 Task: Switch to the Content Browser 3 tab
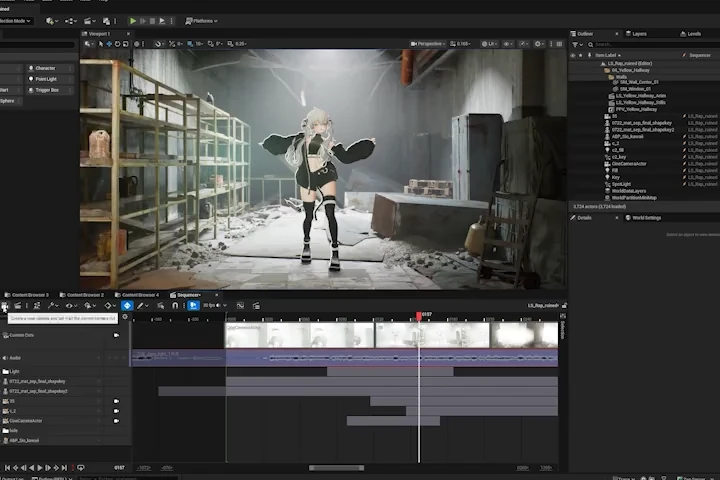(27, 295)
